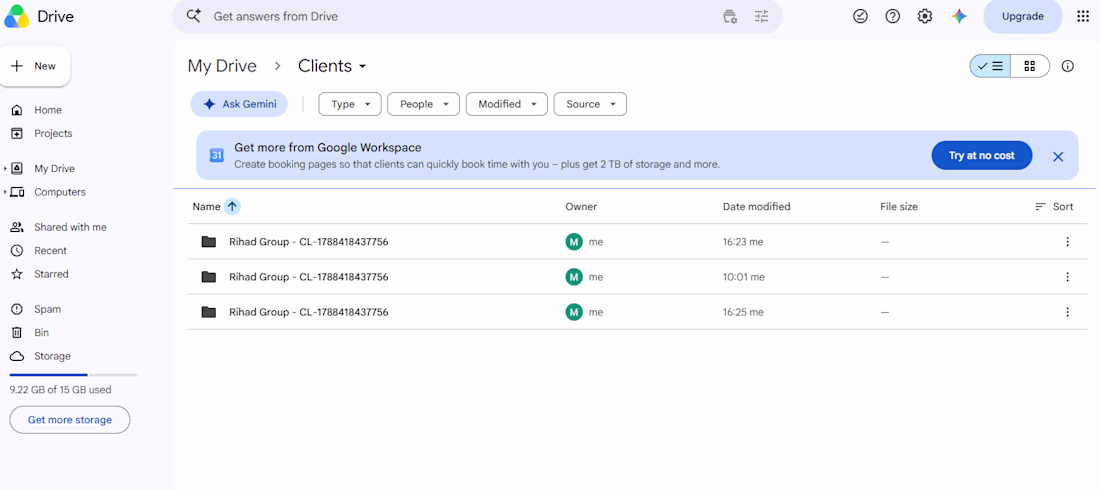Switch to grid layout view
Image resolution: width=1100 pixels, height=490 pixels.
[1030, 66]
